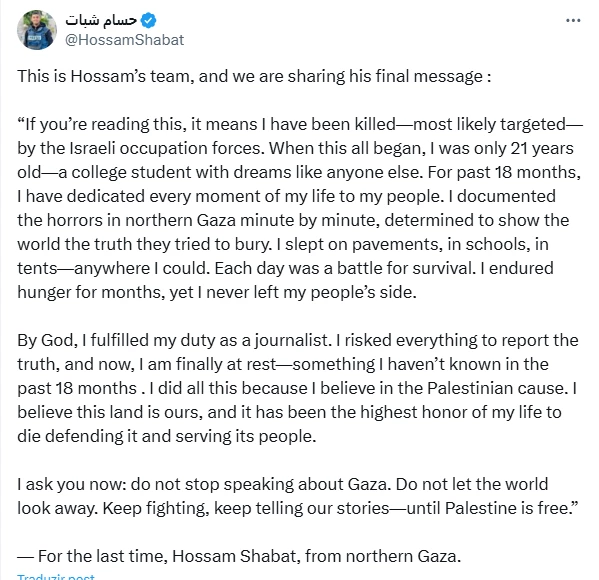Click the paragraph starting "By God, I fulfilled"
The width and height of the screenshot is (599, 580).
tap(298, 388)
